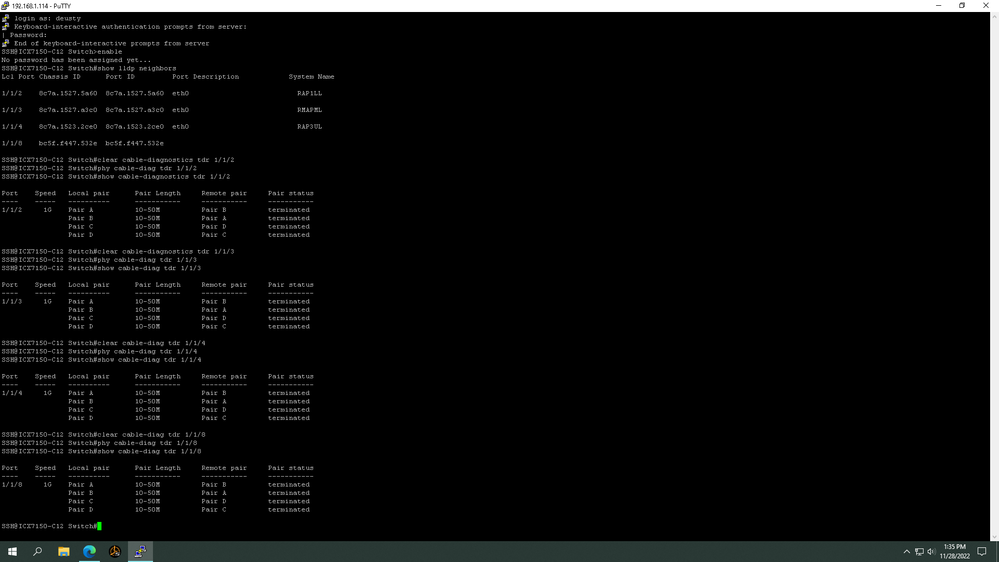Image resolution: width=999 pixels, height=562 pixels.
Task: Click 'No password has been assigned yet...' message
Action: click(76, 60)
